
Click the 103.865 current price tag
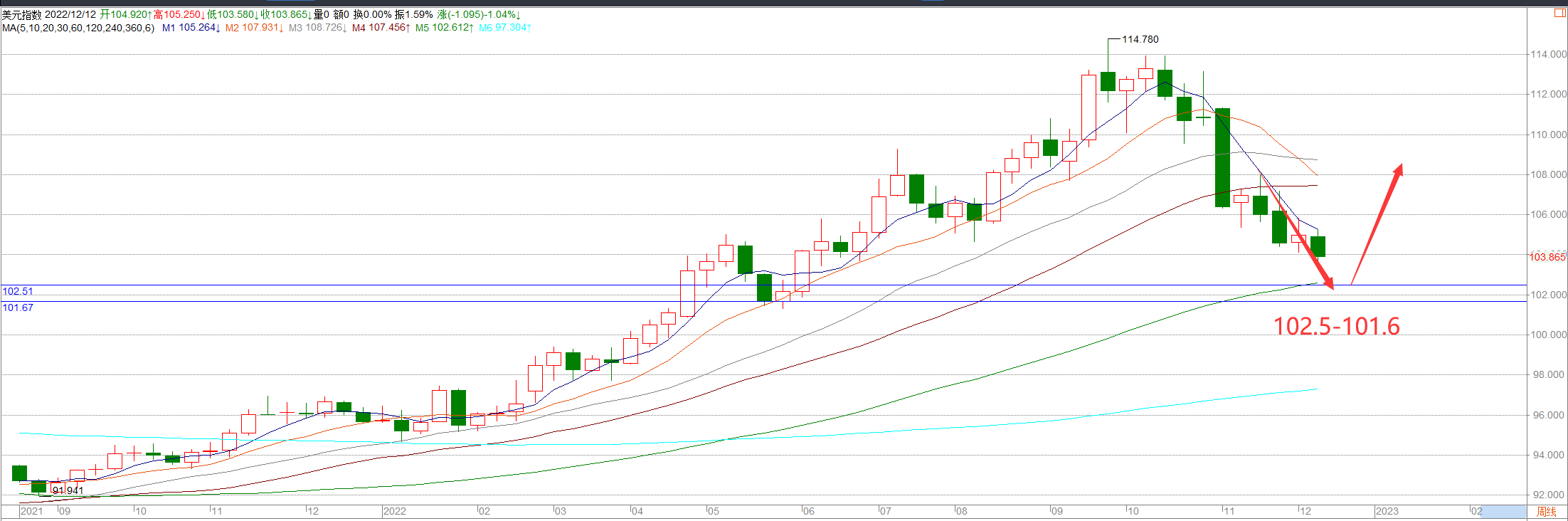[x=1547, y=257]
